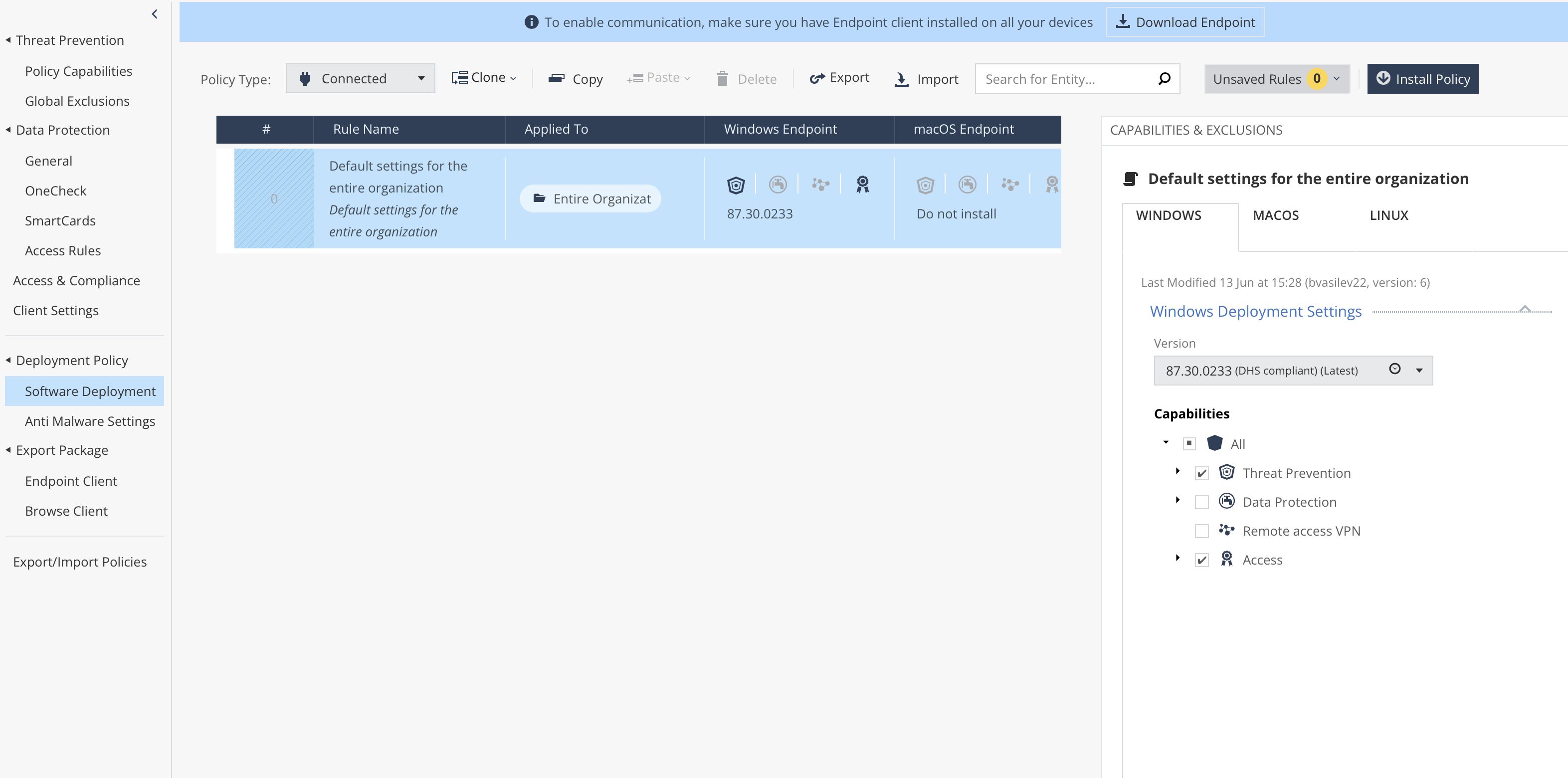Click Windows Remote access VPN icon in rule
The height and width of the screenshot is (778, 1568).
coord(820,185)
